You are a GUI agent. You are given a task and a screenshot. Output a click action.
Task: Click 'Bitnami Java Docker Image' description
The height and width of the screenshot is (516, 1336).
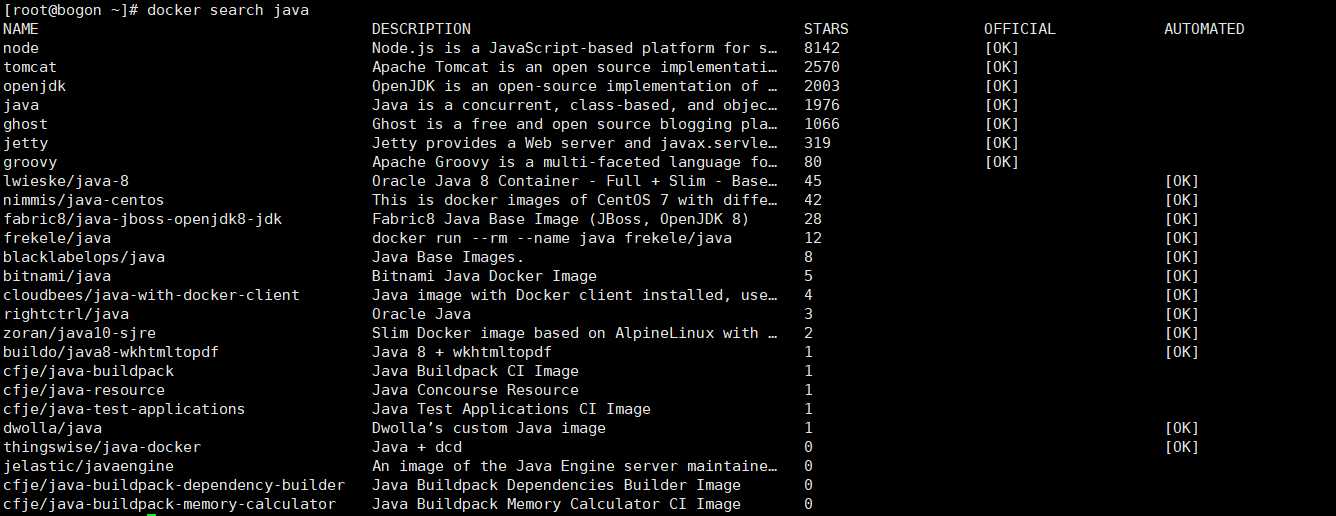484,276
